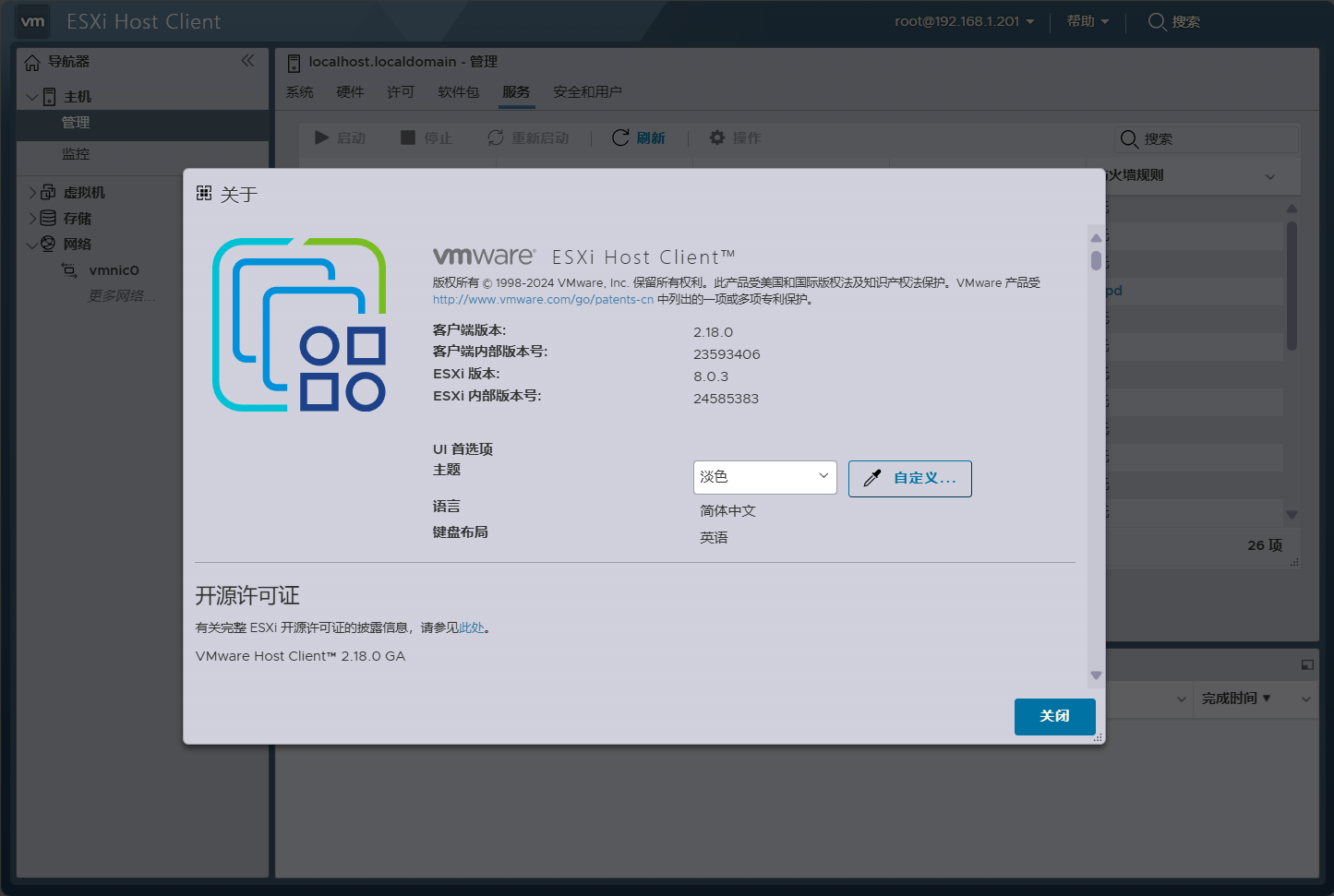Click the 26 项 item count
The image size is (1334, 896).
pyautogui.click(x=1265, y=545)
